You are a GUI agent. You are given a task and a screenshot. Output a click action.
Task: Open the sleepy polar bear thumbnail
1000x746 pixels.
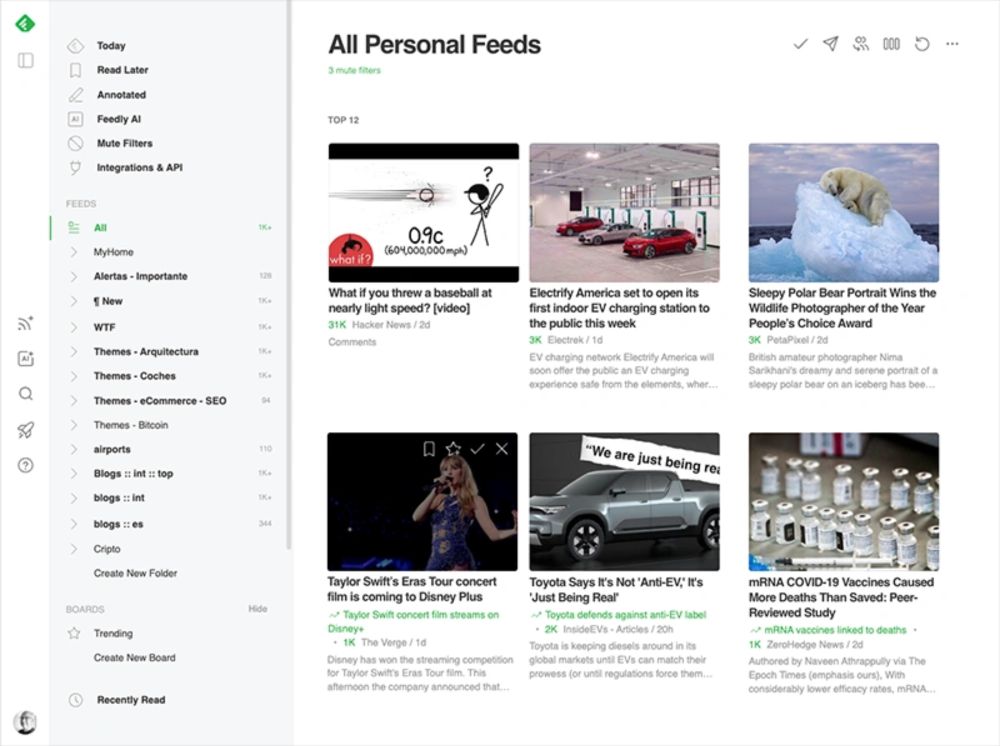point(844,213)
